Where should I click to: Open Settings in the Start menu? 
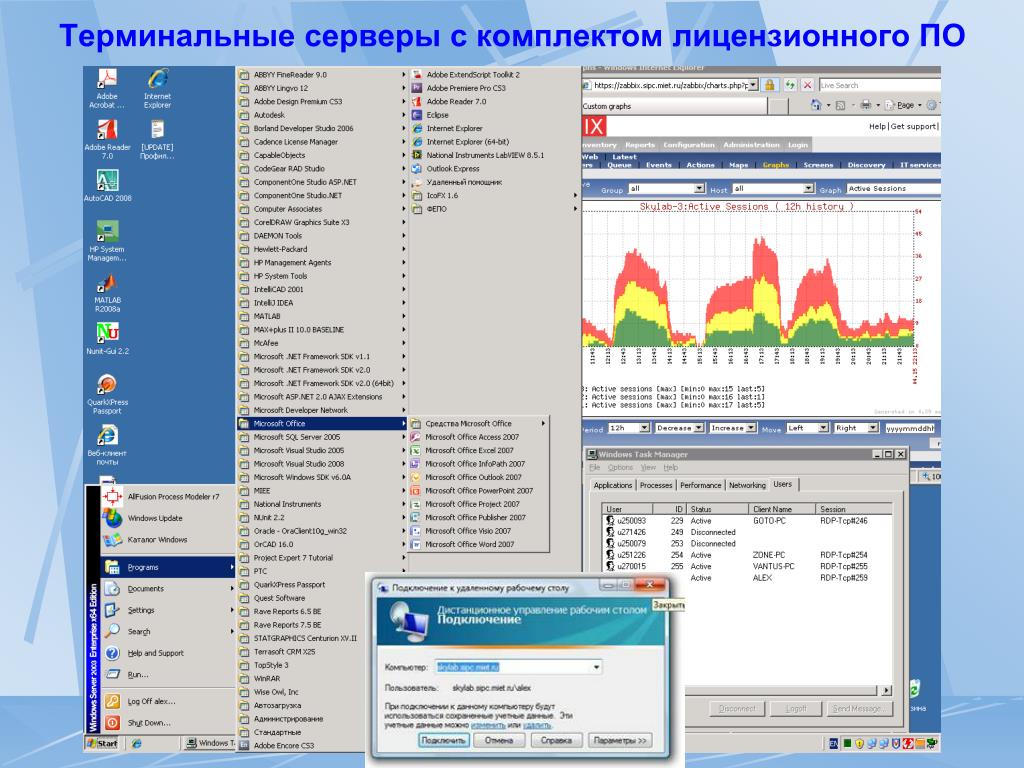tap(168, 610)
